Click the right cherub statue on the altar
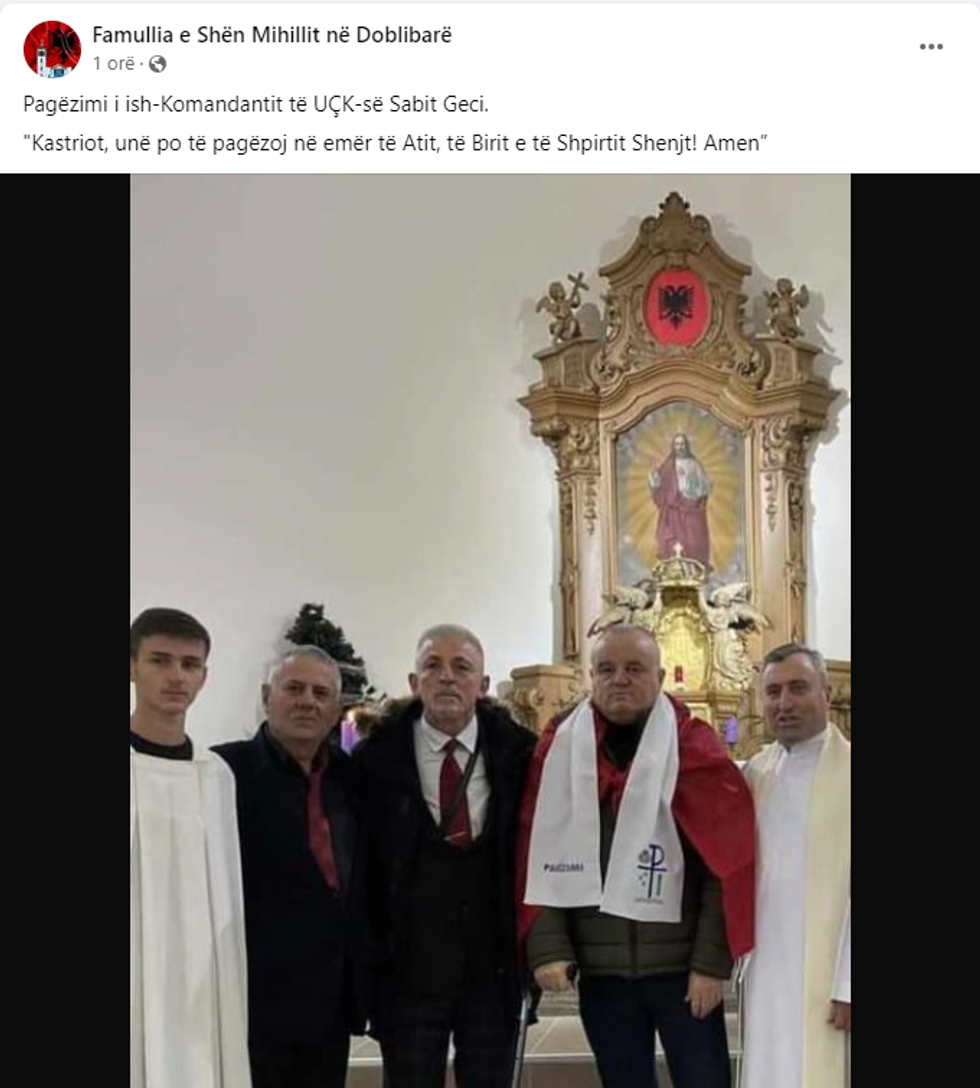Viewport: 980px width, 1088px height. (788, 309)
